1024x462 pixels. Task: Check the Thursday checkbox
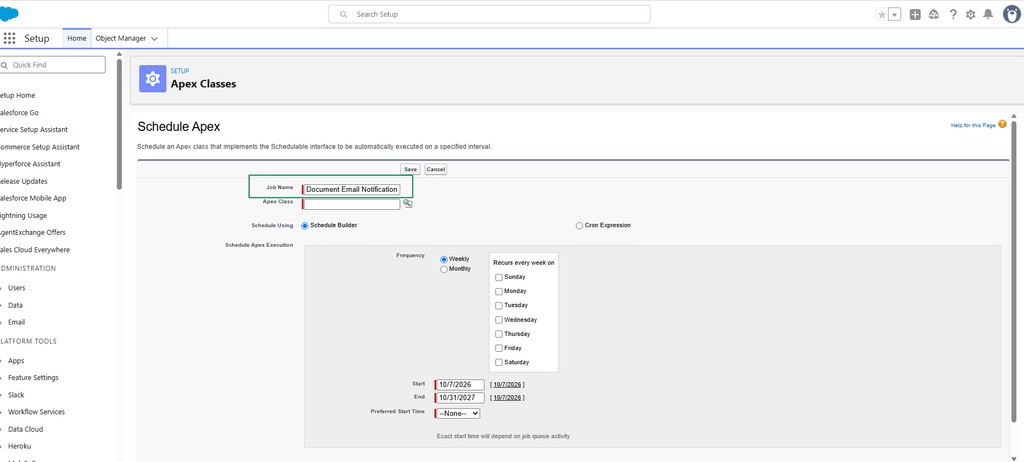499,334
